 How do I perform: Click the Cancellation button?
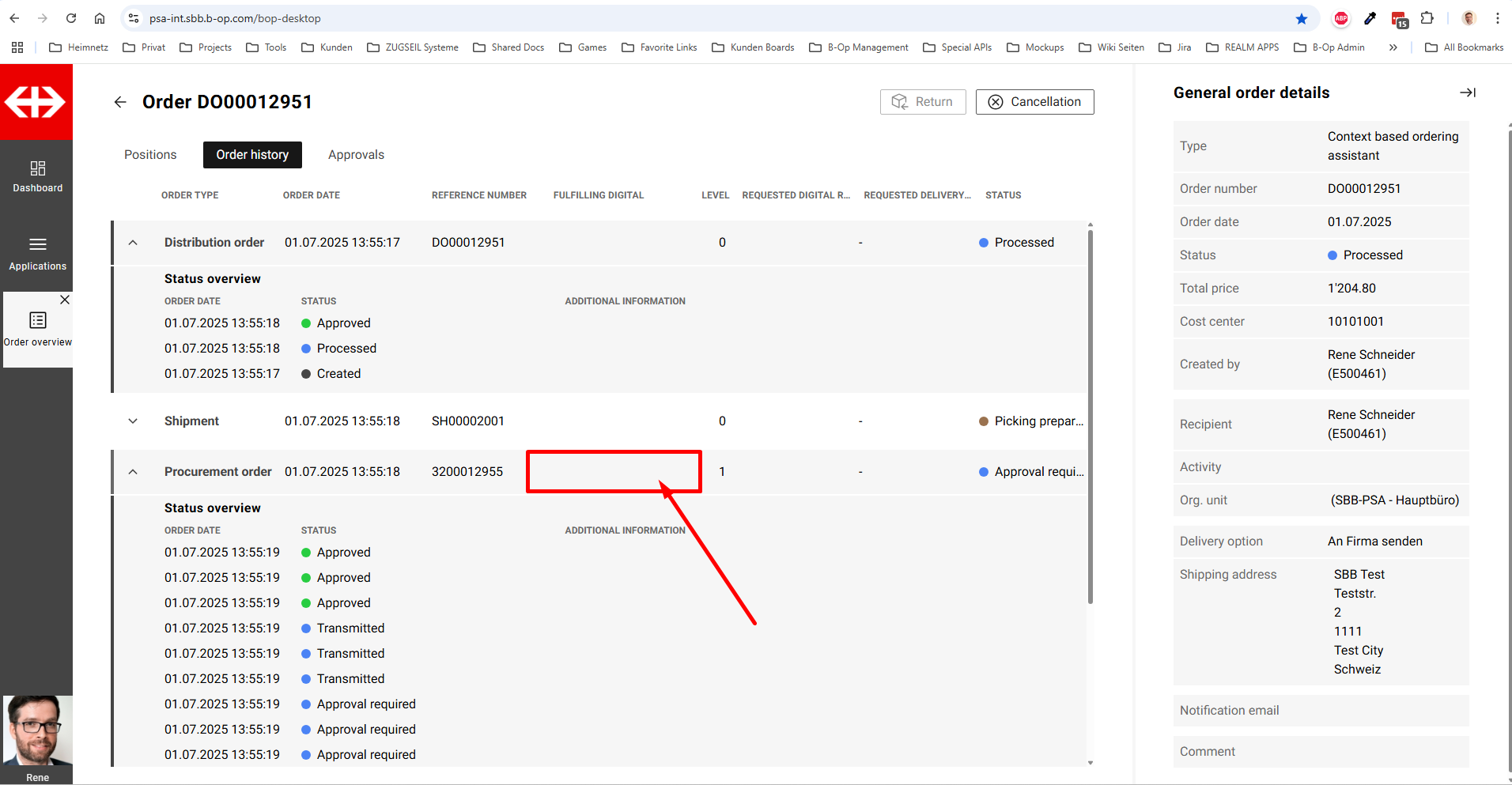point(1034,102)
